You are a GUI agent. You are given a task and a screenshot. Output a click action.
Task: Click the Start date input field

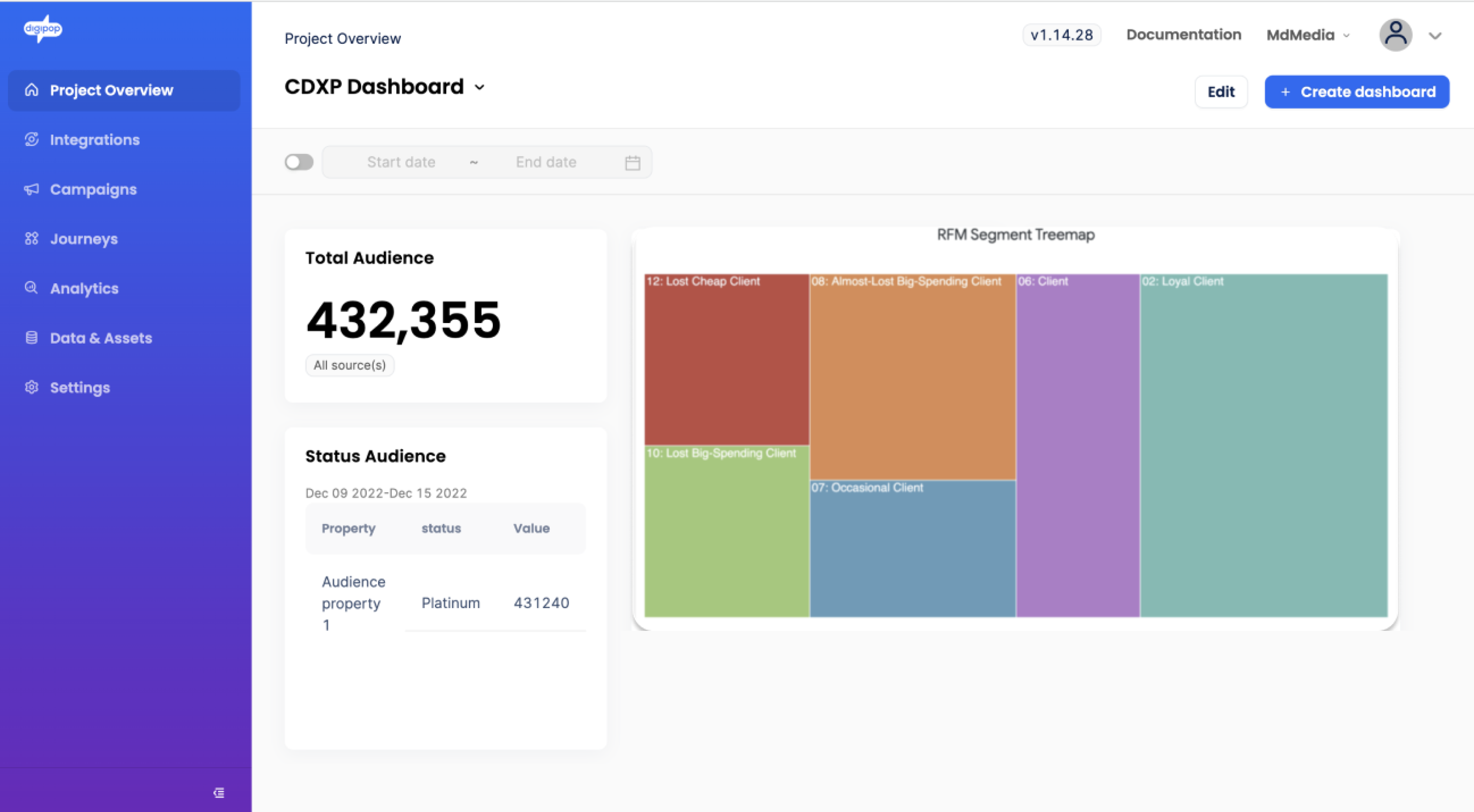coord(401,162)
